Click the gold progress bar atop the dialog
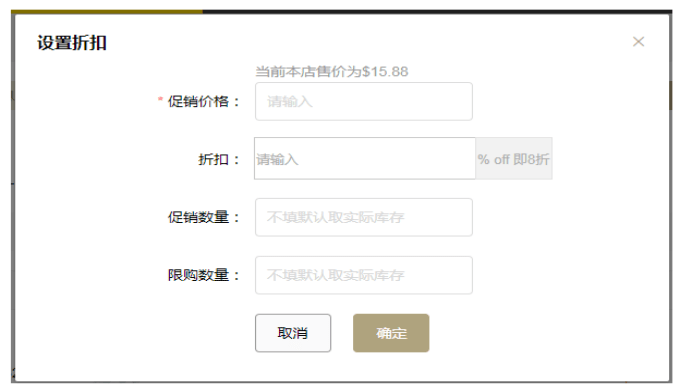The width and height of the screenshot is (693, 390). 107,11
